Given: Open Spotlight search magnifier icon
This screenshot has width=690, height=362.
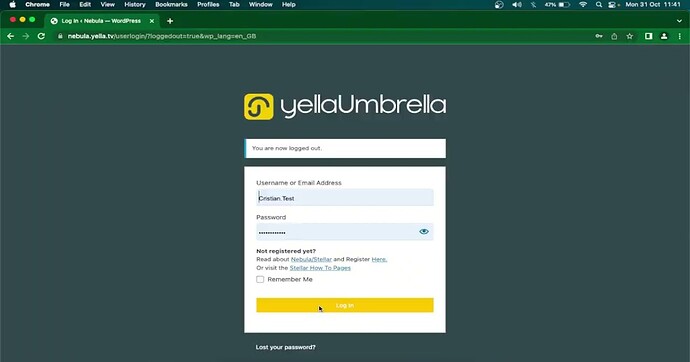Looking at the screenshot, I should (598, 4).
